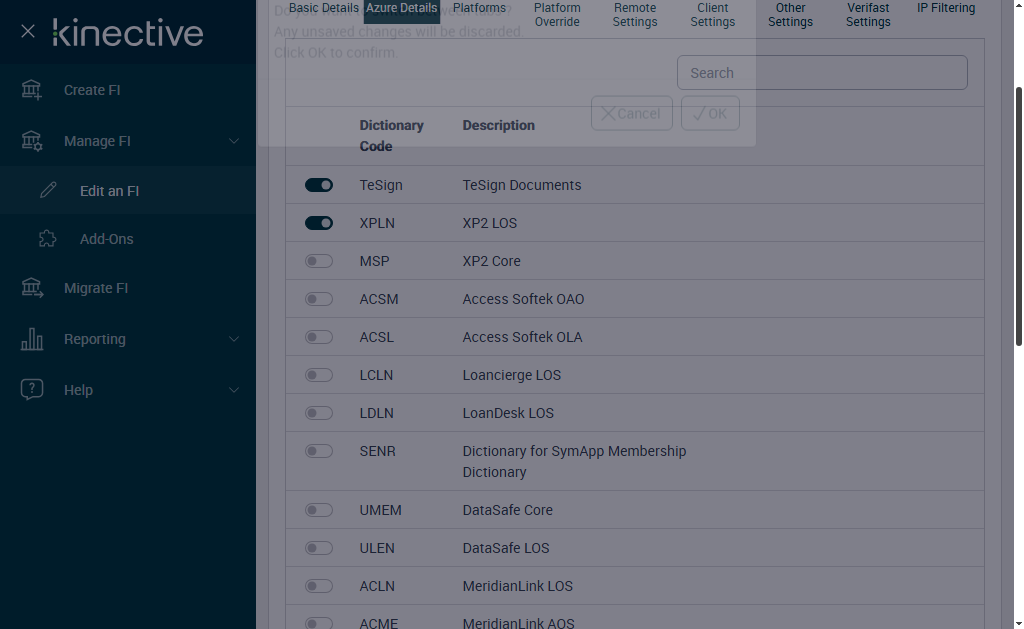Click the Loancierge LOS description

(x=512, y=375)
